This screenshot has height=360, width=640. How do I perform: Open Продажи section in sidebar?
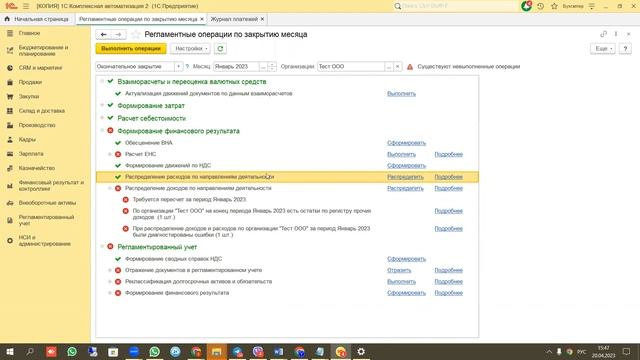coord(30,82)
